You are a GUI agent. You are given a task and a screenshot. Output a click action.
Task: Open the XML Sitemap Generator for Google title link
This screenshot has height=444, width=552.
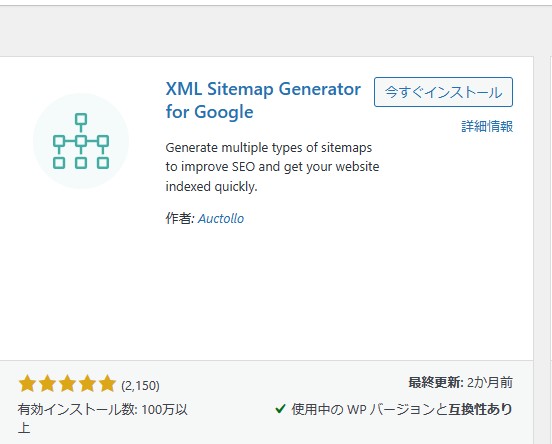click(263, 100)
